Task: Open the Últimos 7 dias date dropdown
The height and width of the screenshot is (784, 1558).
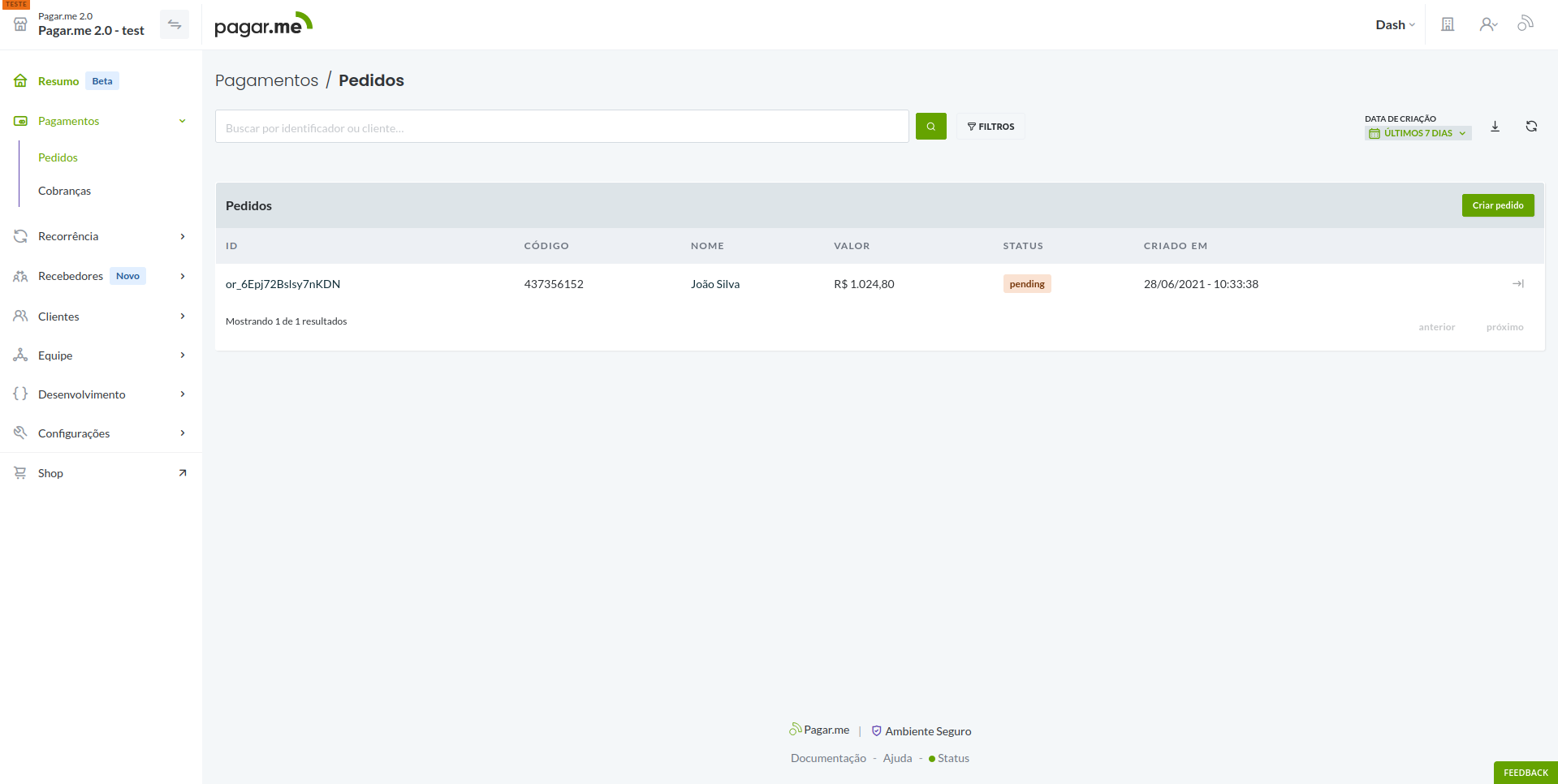Action: (x=1418, y=134)
